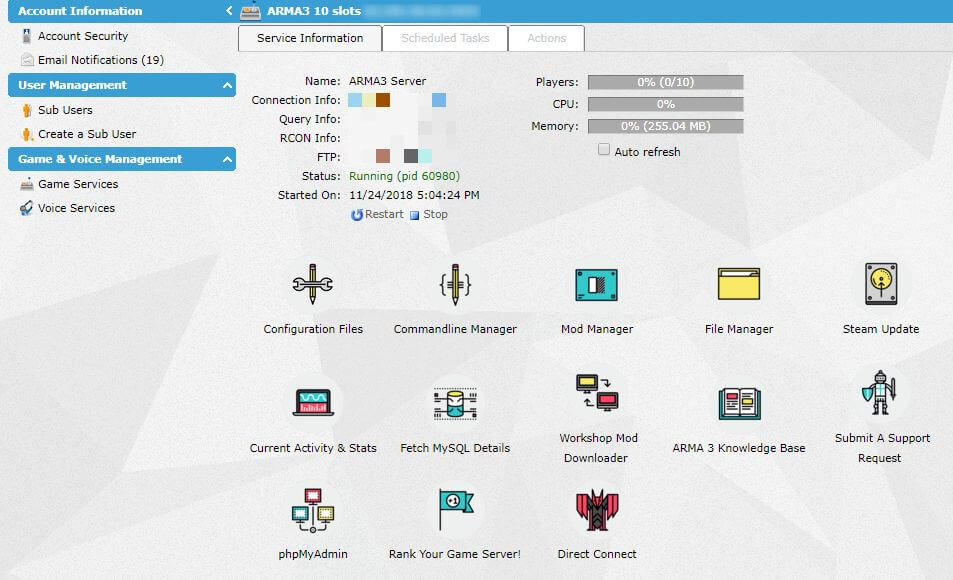Collapse the User Management section

pos(227,86)
